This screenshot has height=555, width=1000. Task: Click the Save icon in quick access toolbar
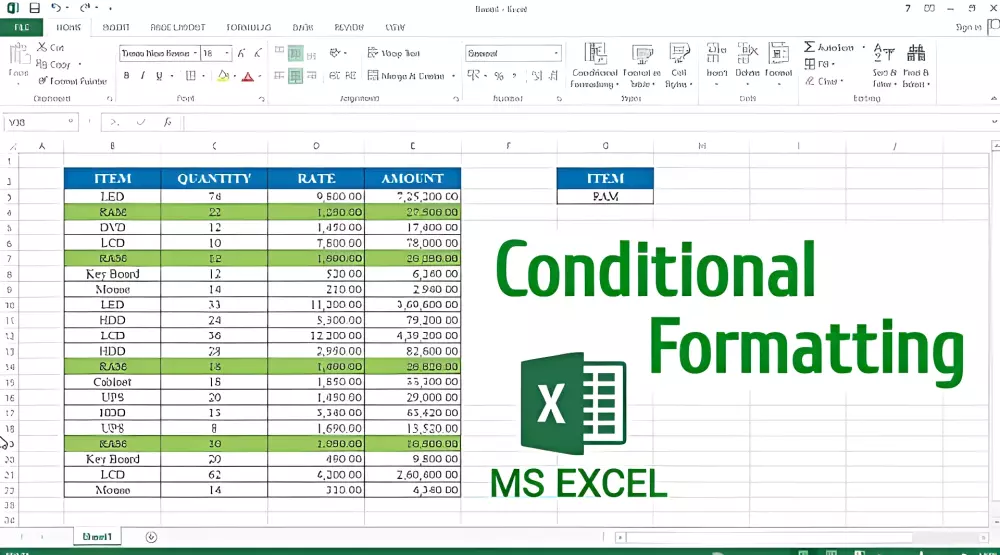pos(34,8)
